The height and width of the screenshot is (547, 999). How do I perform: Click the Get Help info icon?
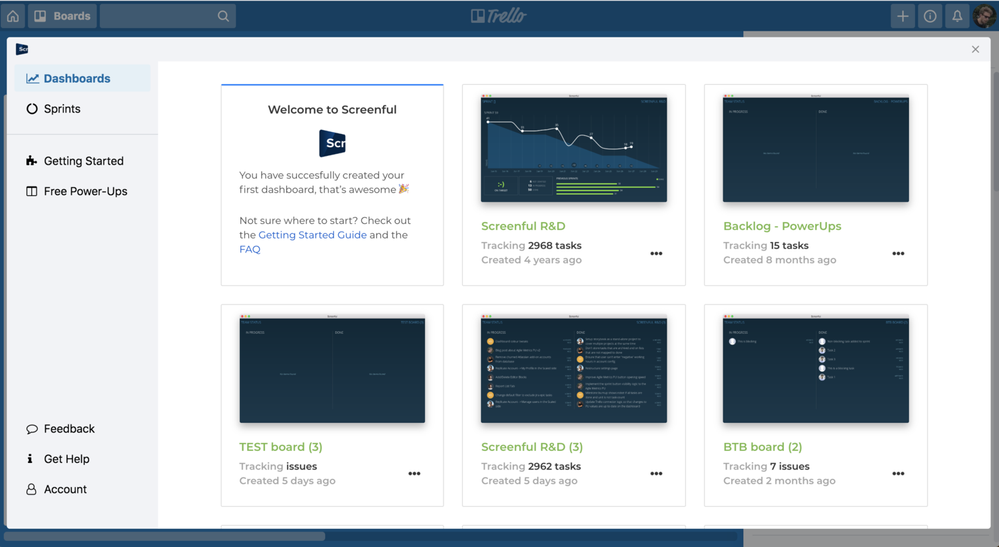30,458
